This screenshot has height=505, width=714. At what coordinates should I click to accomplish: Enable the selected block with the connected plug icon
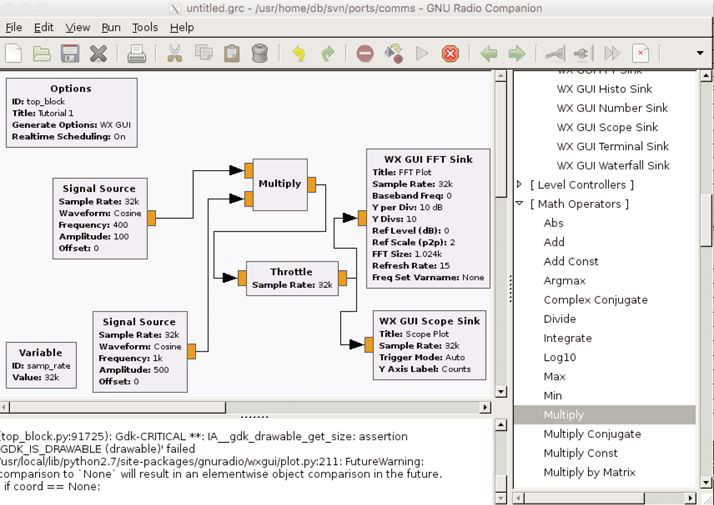click(556, 54)
